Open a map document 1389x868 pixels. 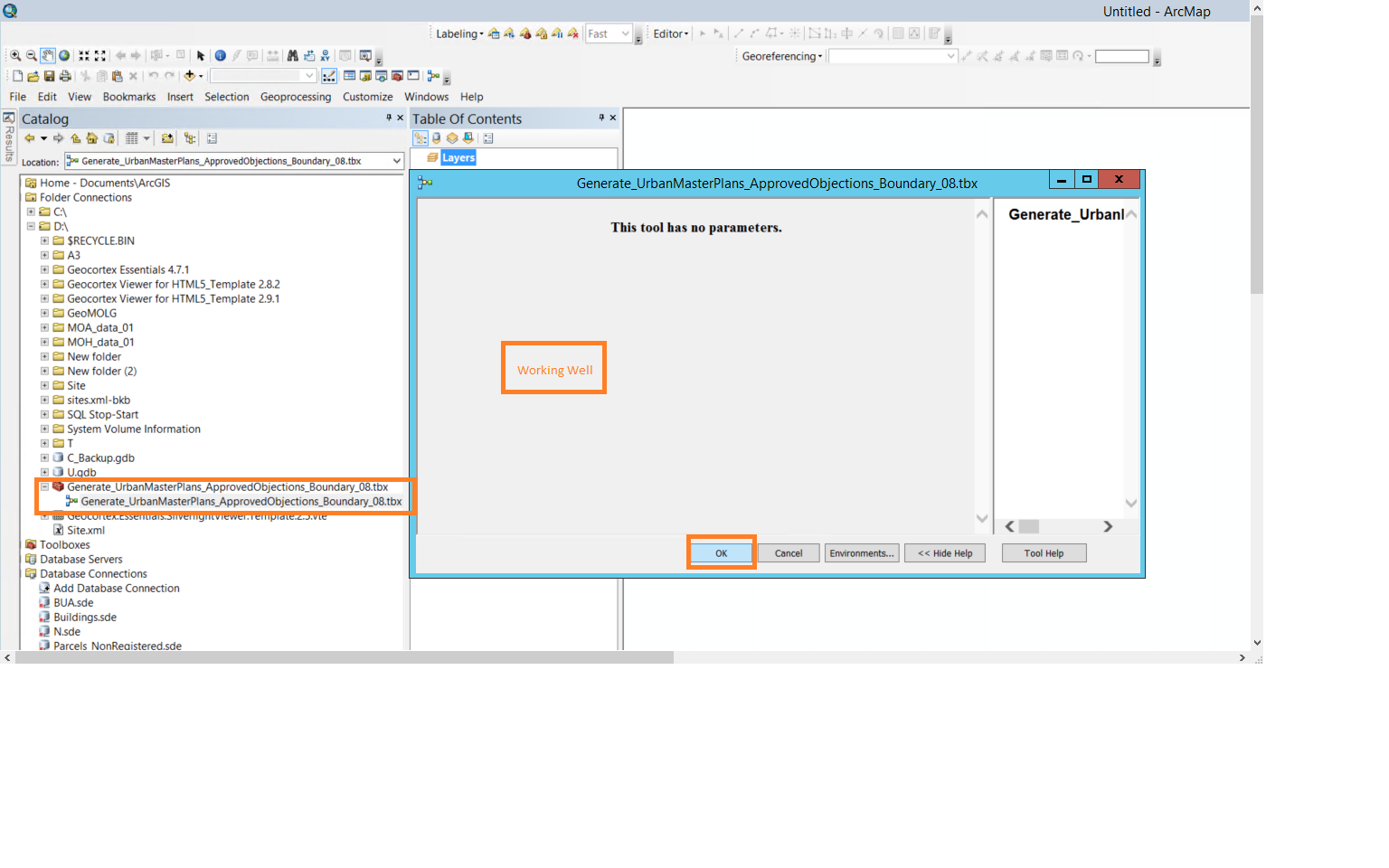33,76
